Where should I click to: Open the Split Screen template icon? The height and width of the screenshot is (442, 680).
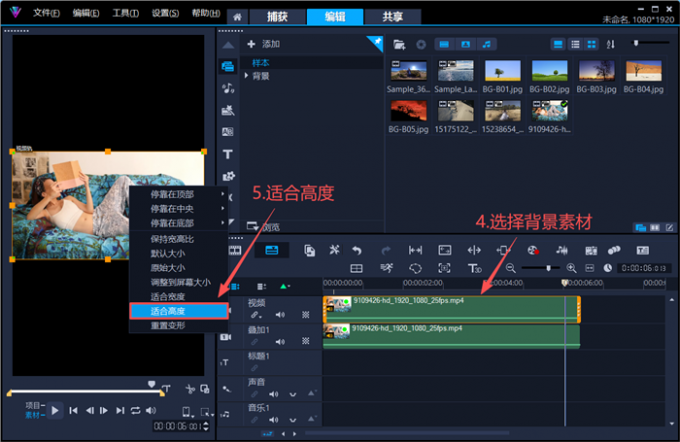click(x=356, y=268)
